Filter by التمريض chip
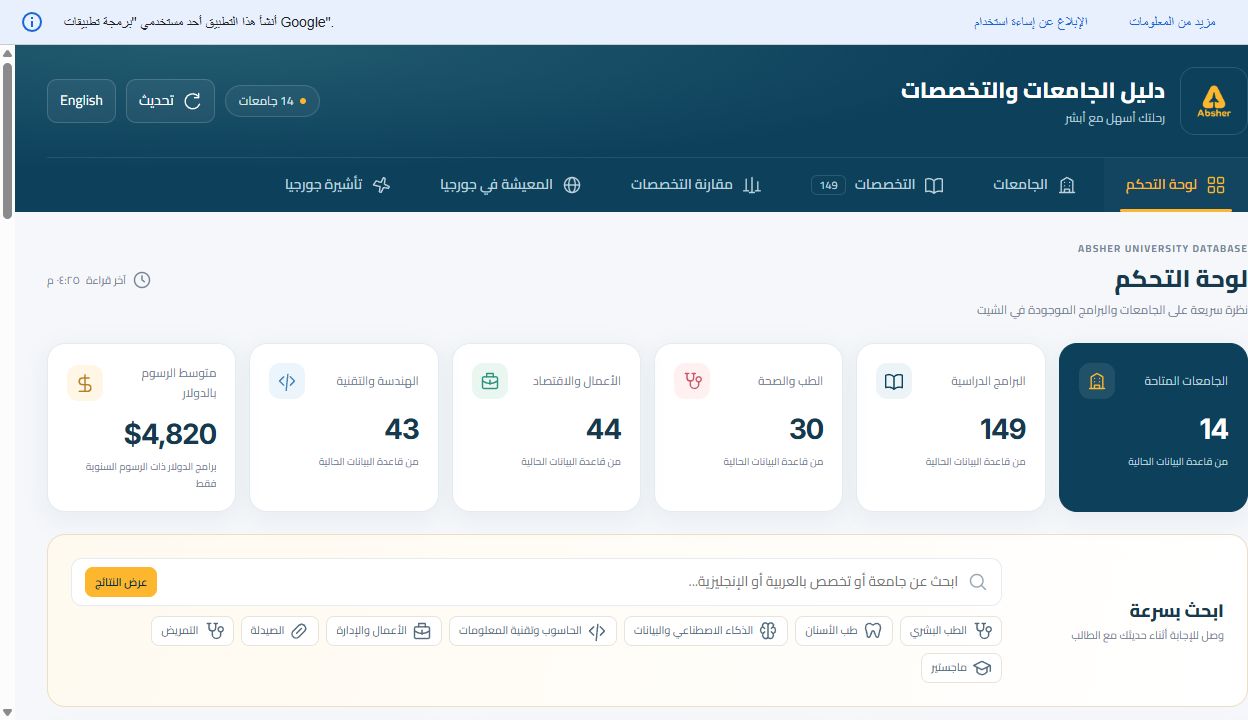 193,631
